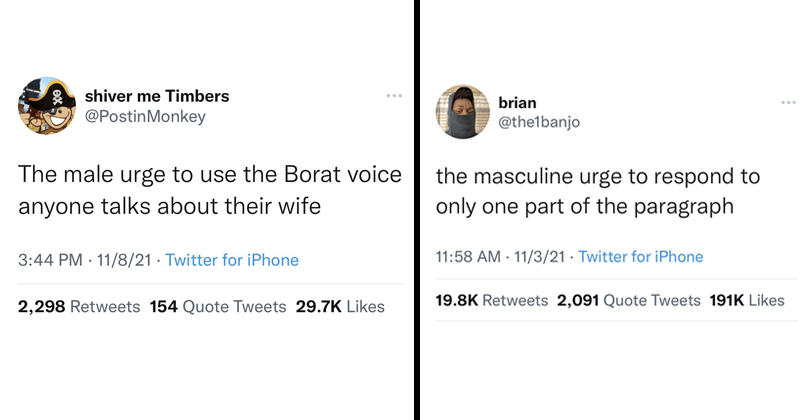Click Twitter for iPhone under the Borat tweet

[231, 260]
